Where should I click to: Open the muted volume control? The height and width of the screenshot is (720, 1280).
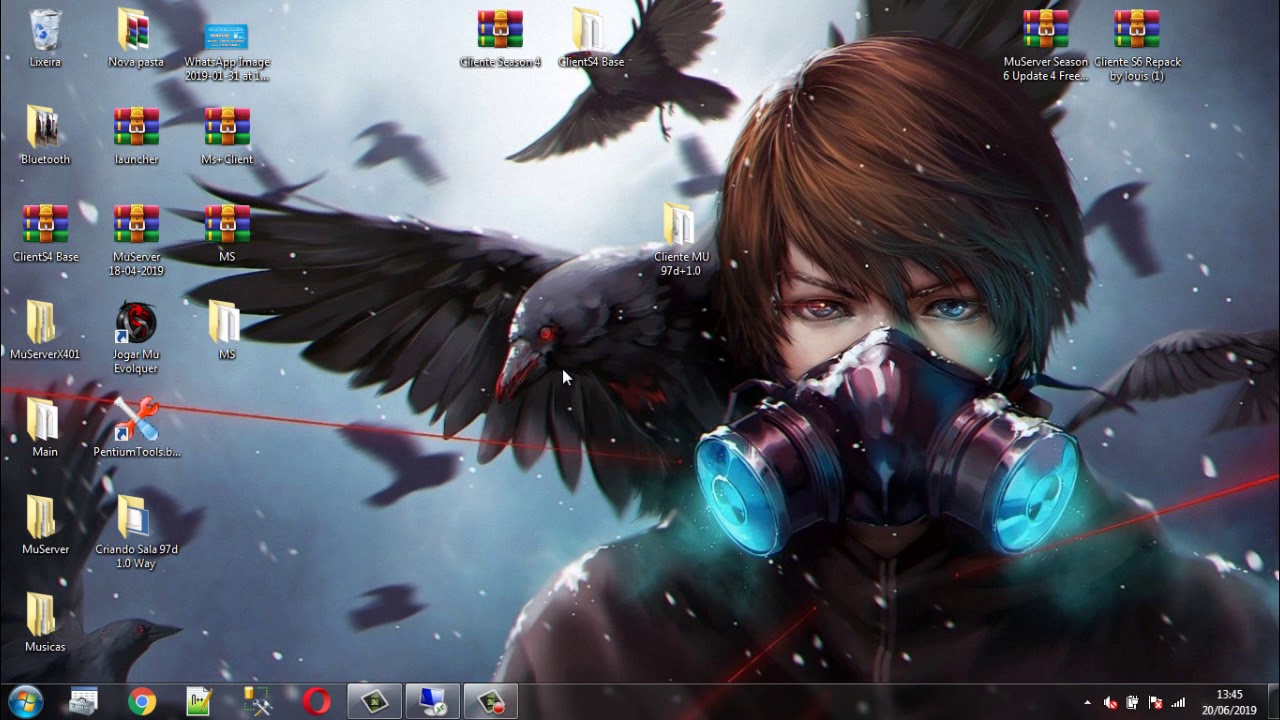pos(1111,702)
